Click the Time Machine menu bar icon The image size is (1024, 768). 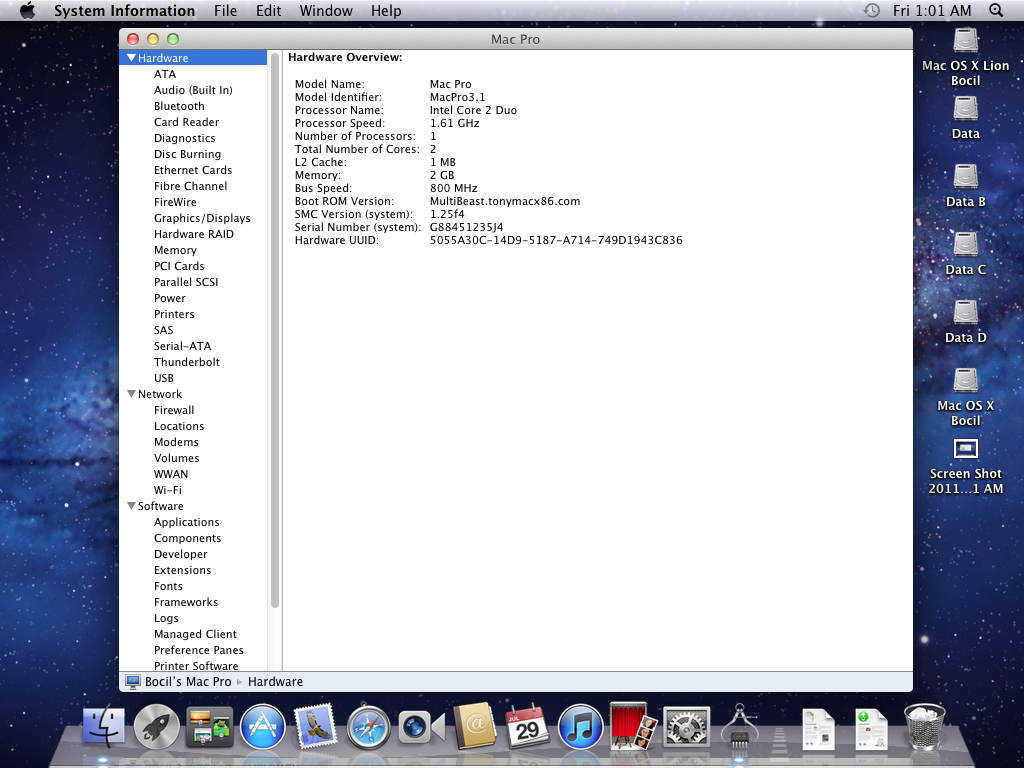coord(872,10)
